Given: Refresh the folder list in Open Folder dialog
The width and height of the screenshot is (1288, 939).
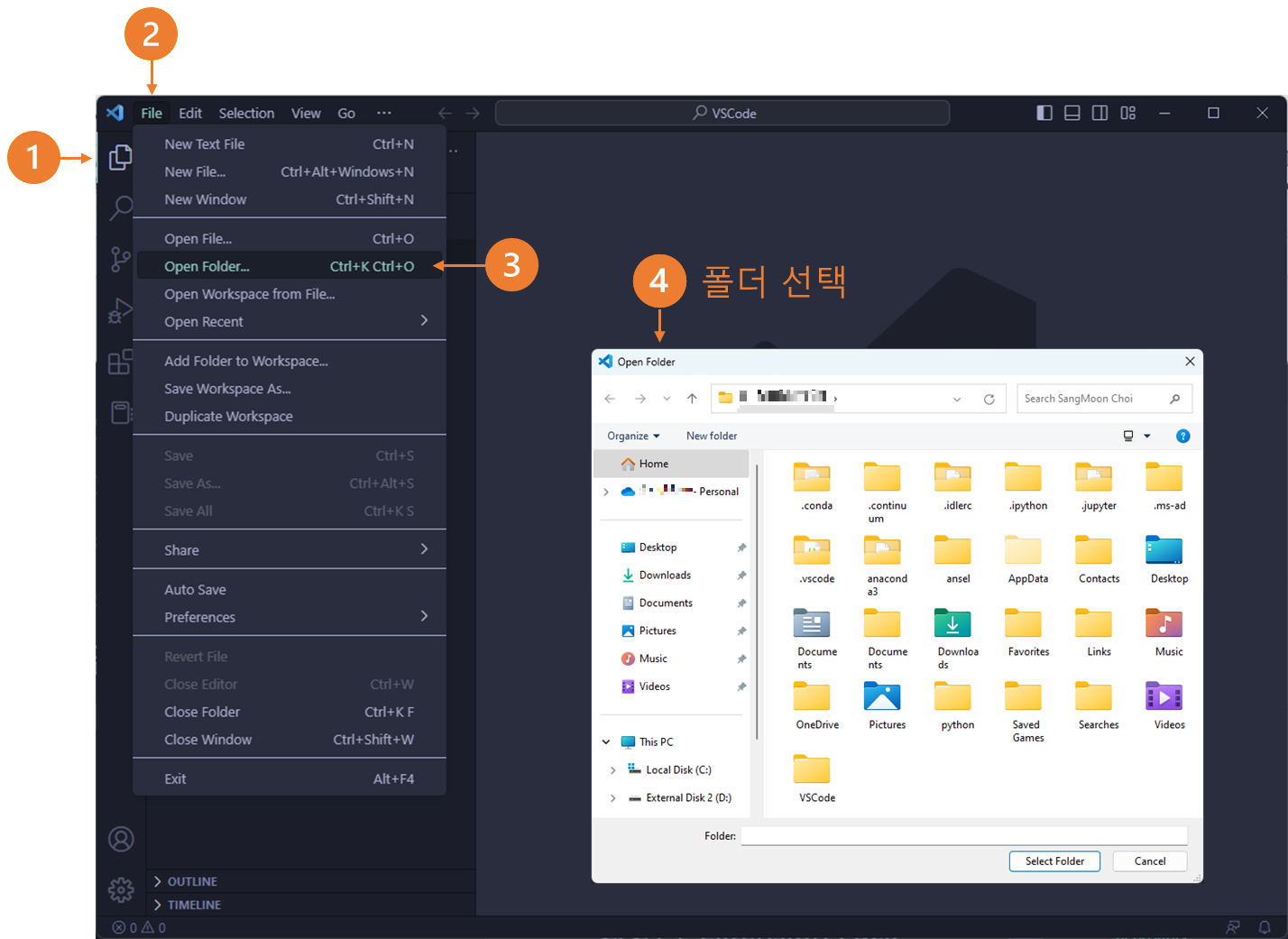Looking at the screenshot, I should [x=989, y=399].
